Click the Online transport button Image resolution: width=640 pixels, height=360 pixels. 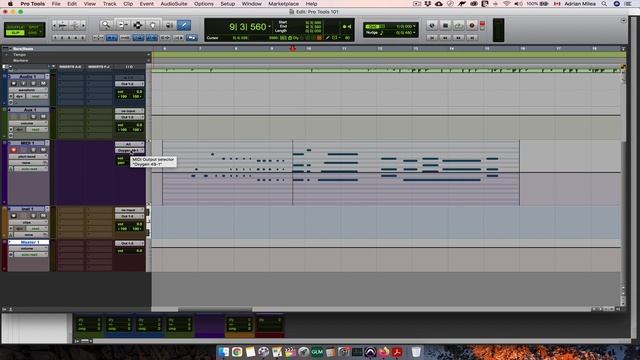[x=432, y=26]
